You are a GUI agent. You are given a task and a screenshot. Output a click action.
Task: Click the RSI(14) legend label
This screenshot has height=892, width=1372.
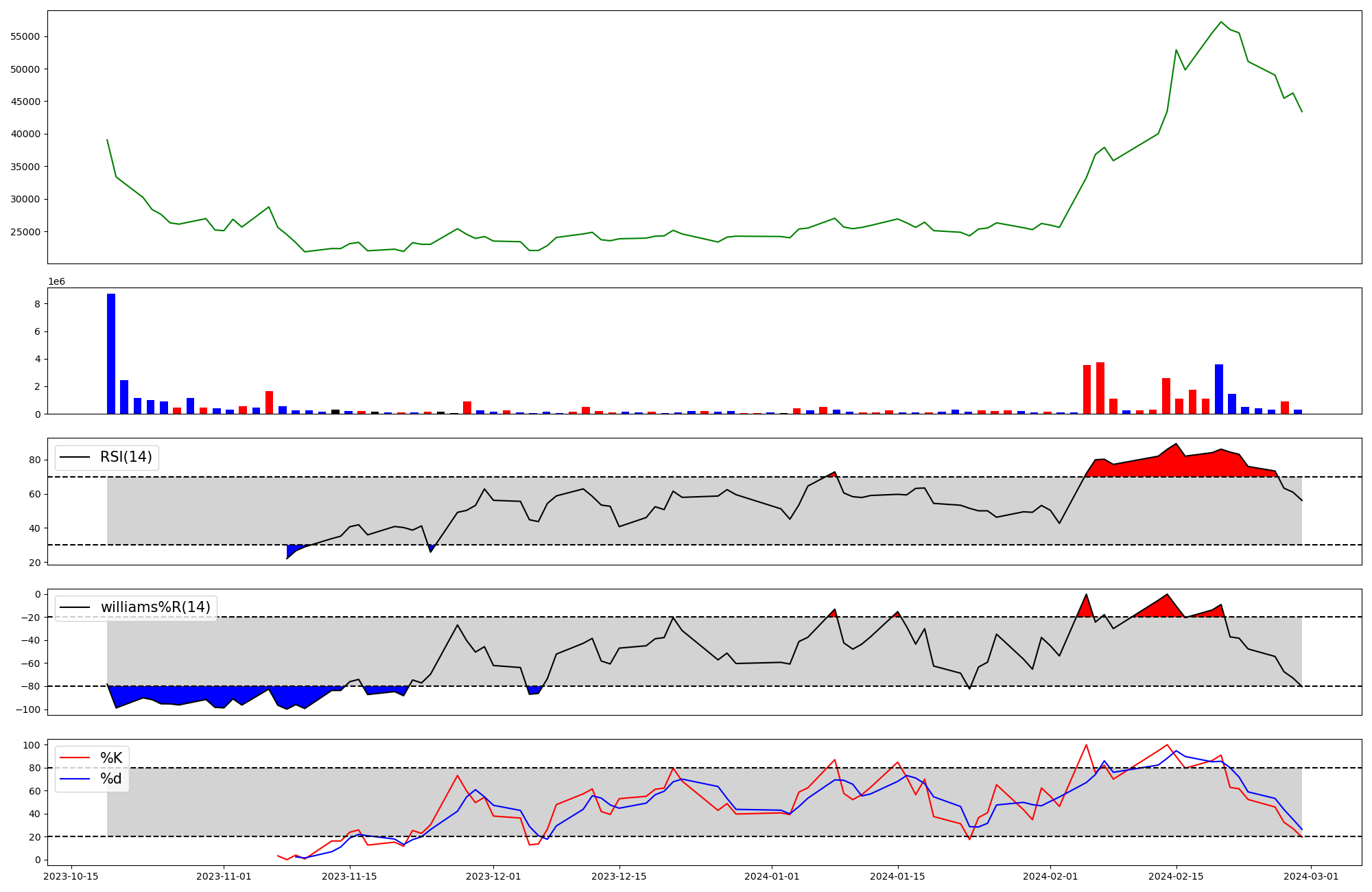pyautogui.click(x=126, y=457)
